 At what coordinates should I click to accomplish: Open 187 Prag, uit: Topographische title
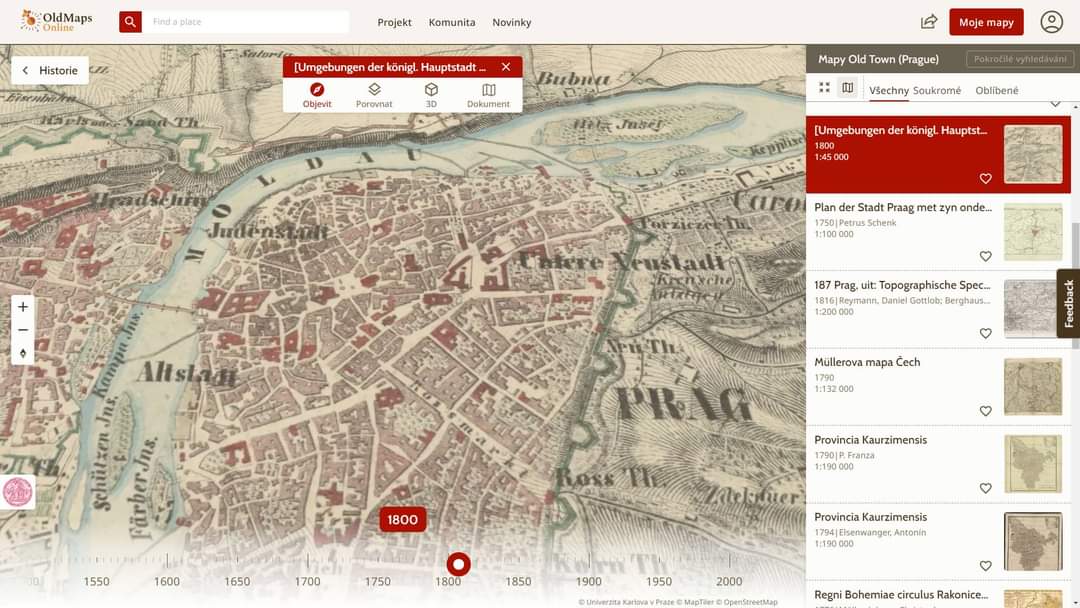[x=902, y=285]
